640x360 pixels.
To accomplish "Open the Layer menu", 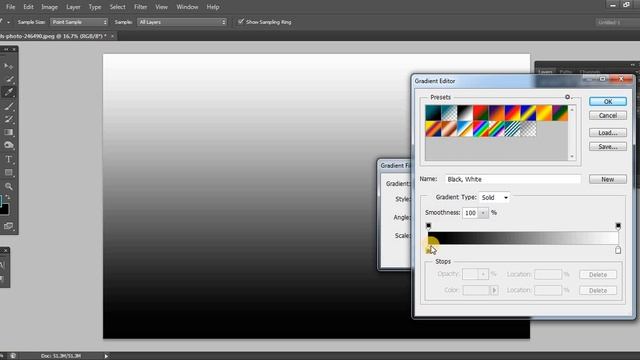I will [x=73, y=7].
